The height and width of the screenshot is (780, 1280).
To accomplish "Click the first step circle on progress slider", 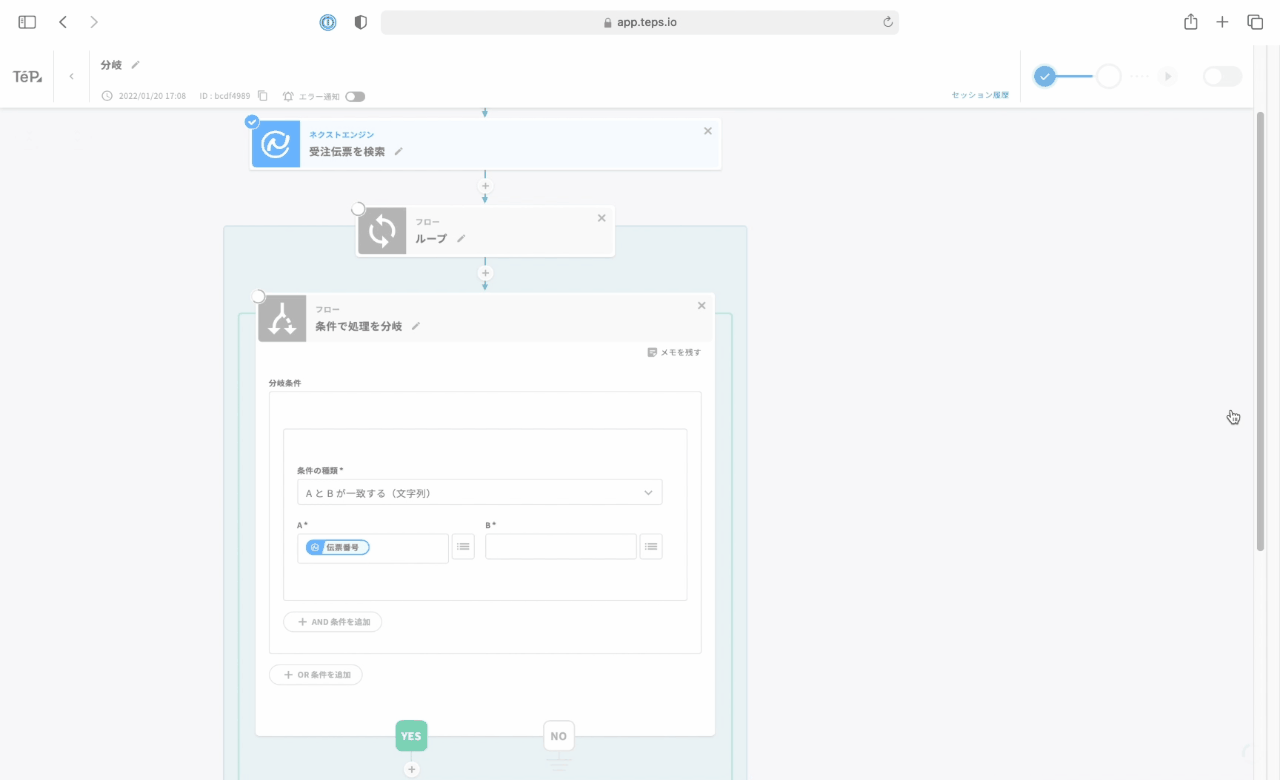I will [x=1045, y=77].
